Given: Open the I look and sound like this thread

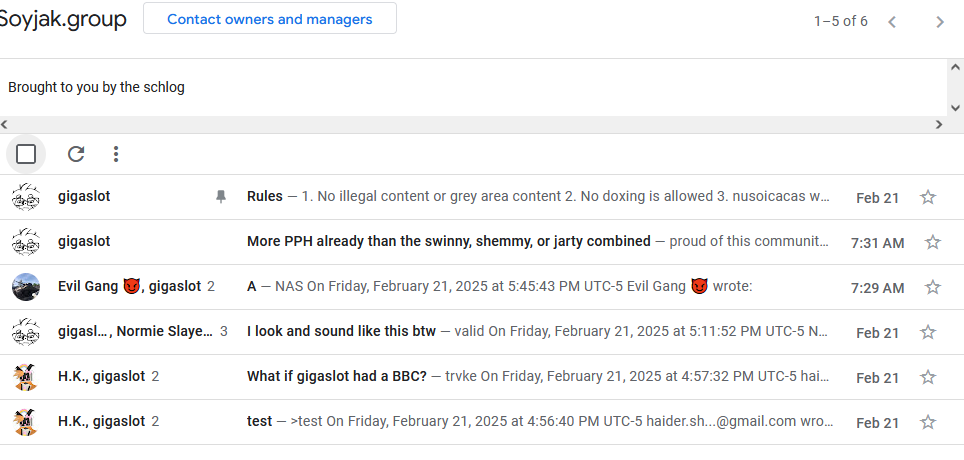Looking at the screenshot, I should coord(538,332).
